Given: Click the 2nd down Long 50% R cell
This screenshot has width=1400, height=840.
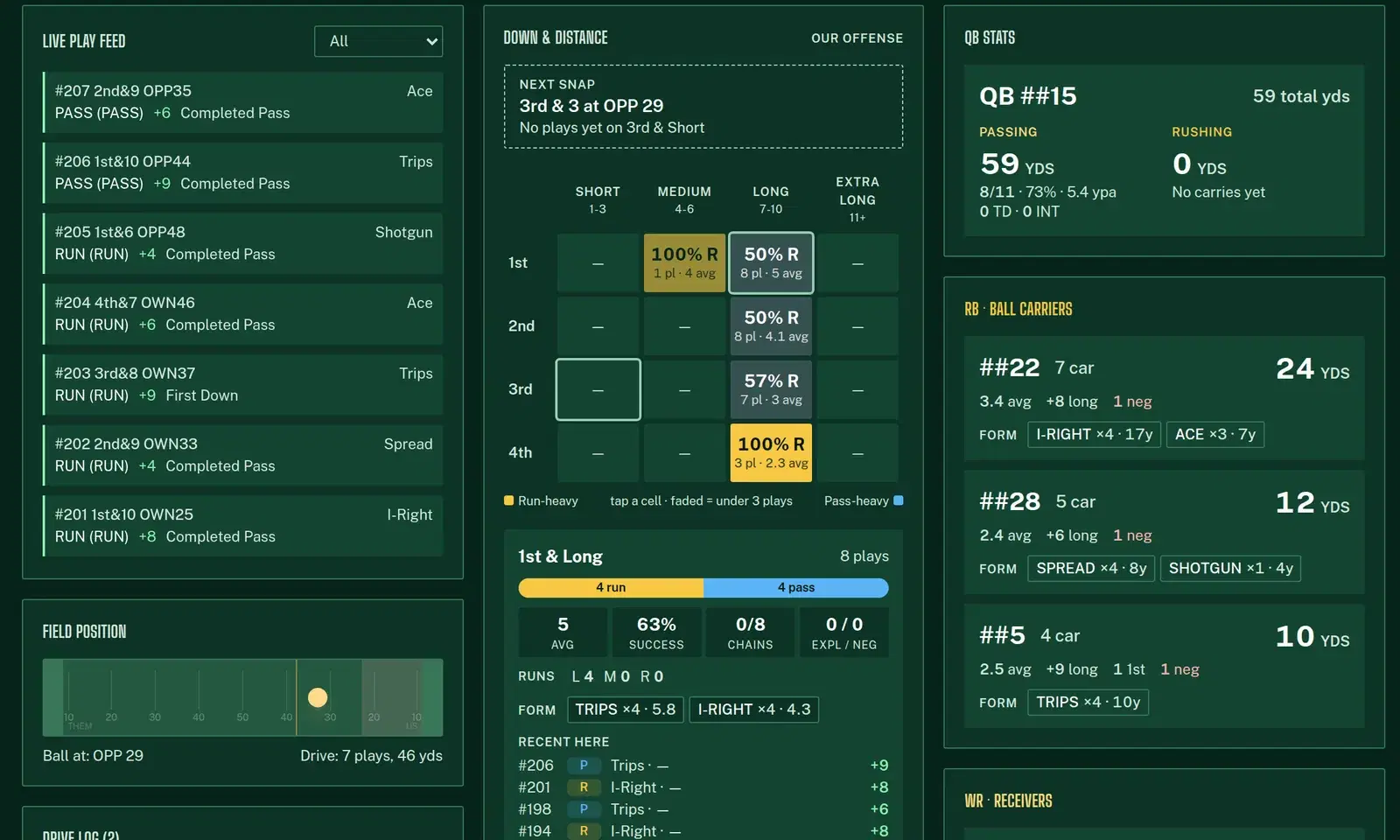Looking at the screenshot, I should [771, 326].
